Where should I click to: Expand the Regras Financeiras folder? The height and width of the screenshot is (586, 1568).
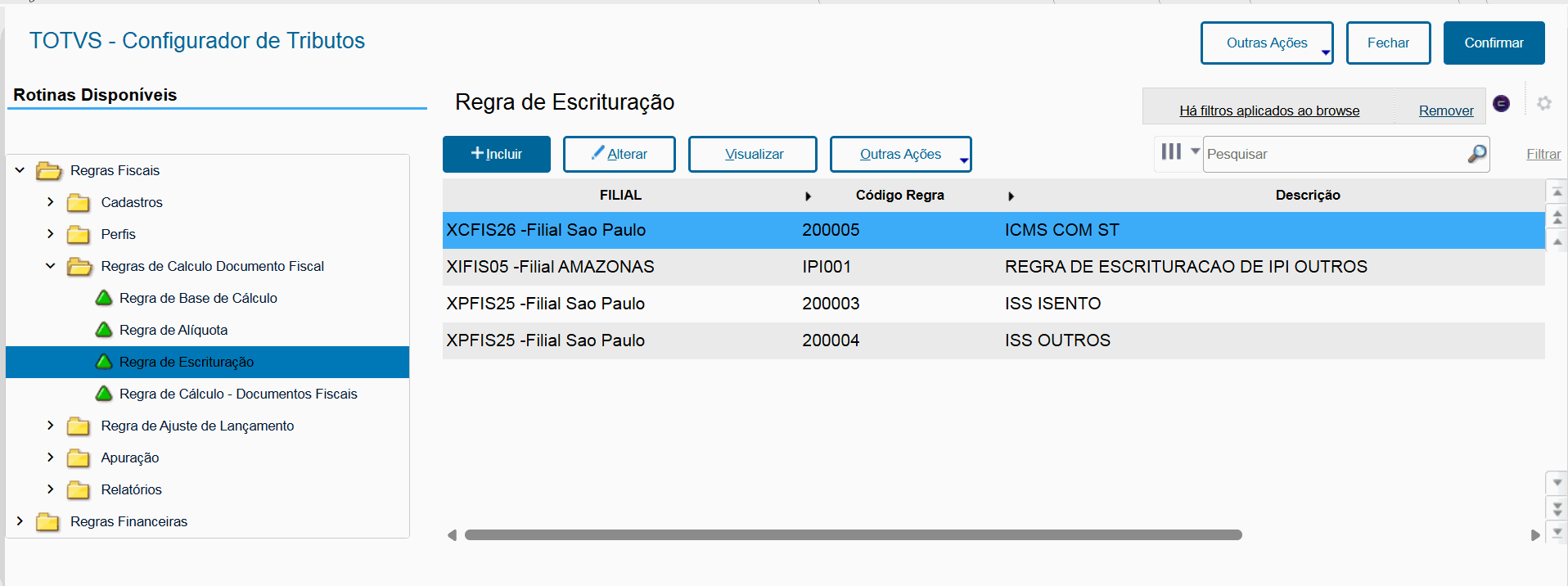(x=20, y=521)
